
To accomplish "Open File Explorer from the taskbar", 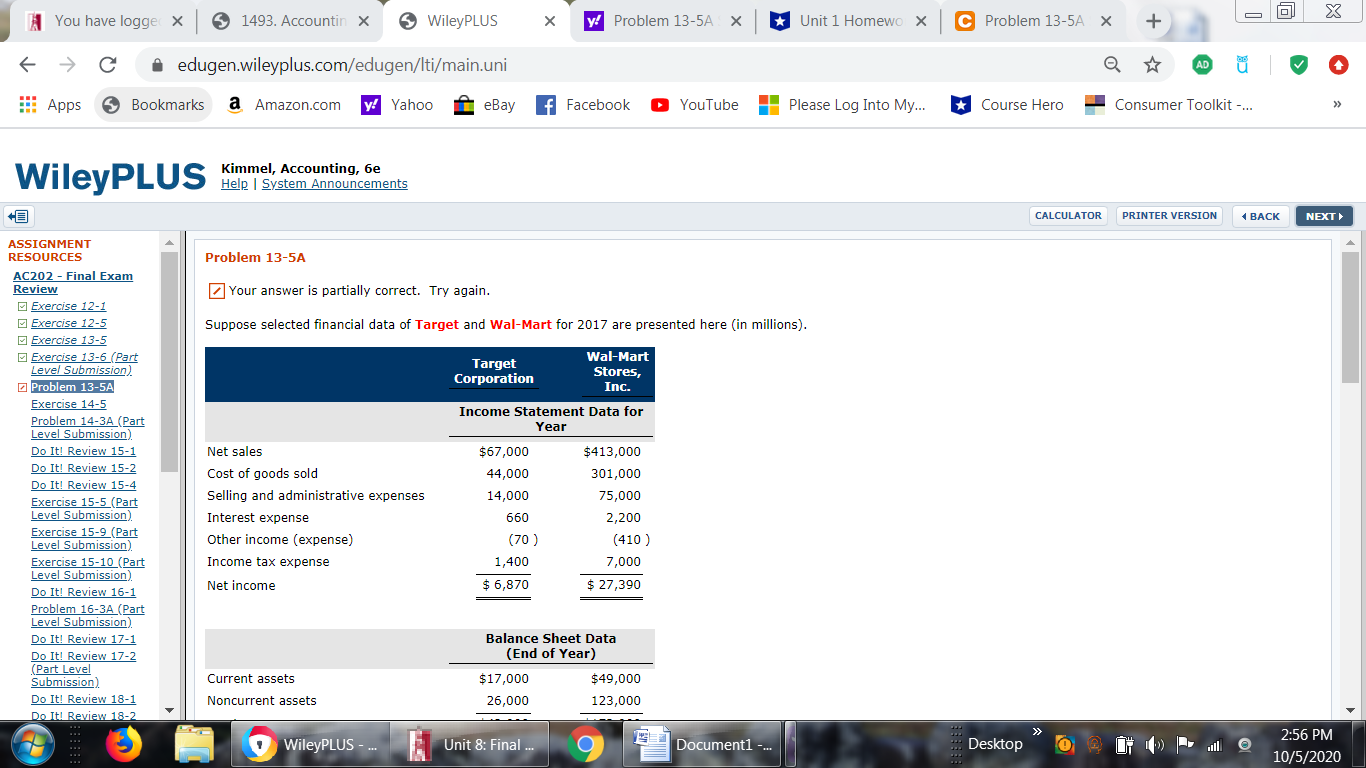I will coord(194,744).
